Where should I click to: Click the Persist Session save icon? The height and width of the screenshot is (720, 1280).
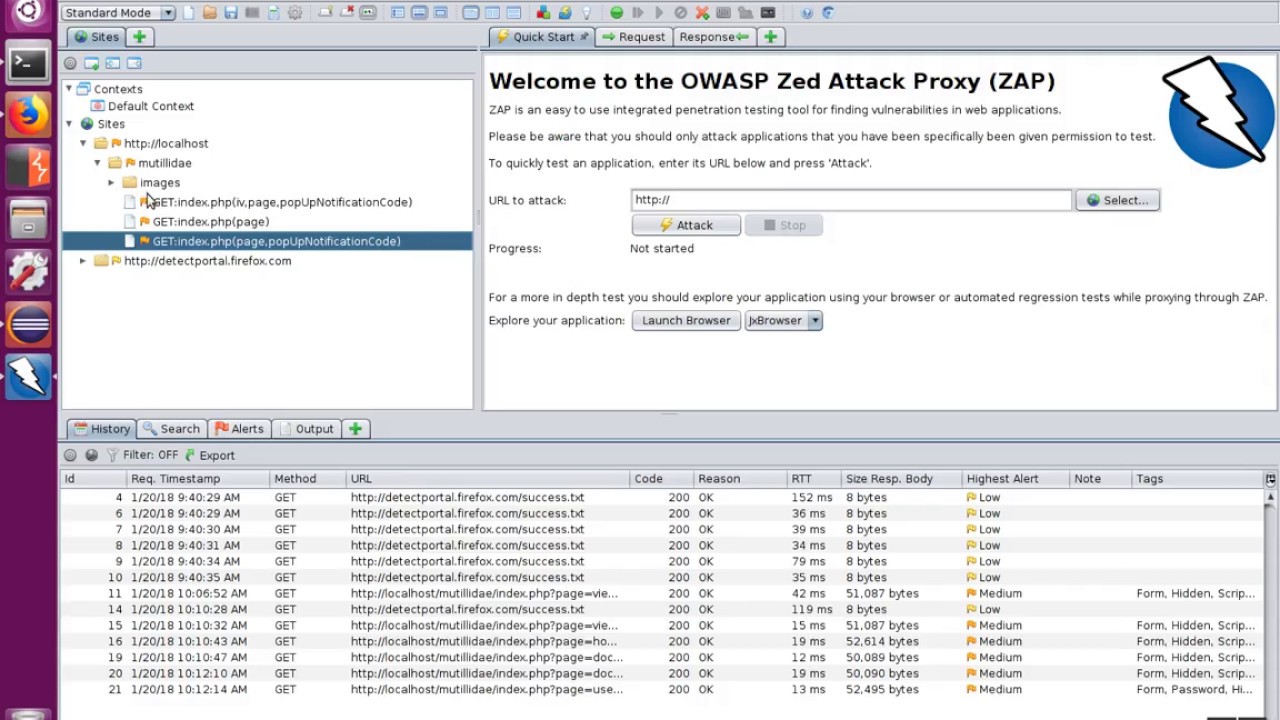(231, 13)
